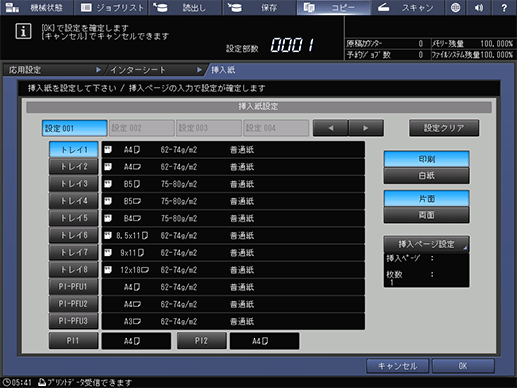Select the PI-PFU3 tray button
This screenshot has width=517, height=388.
point(74,321)
